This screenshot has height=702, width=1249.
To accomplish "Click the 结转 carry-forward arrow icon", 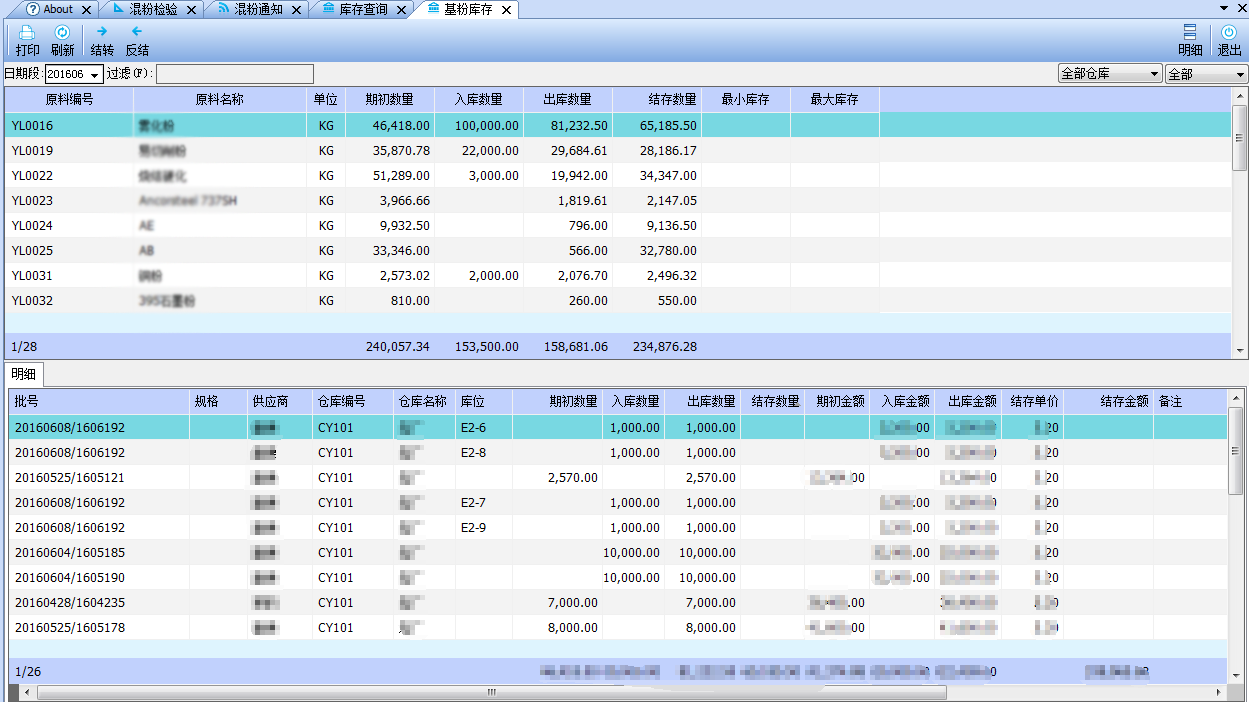I will click(102, 32).
